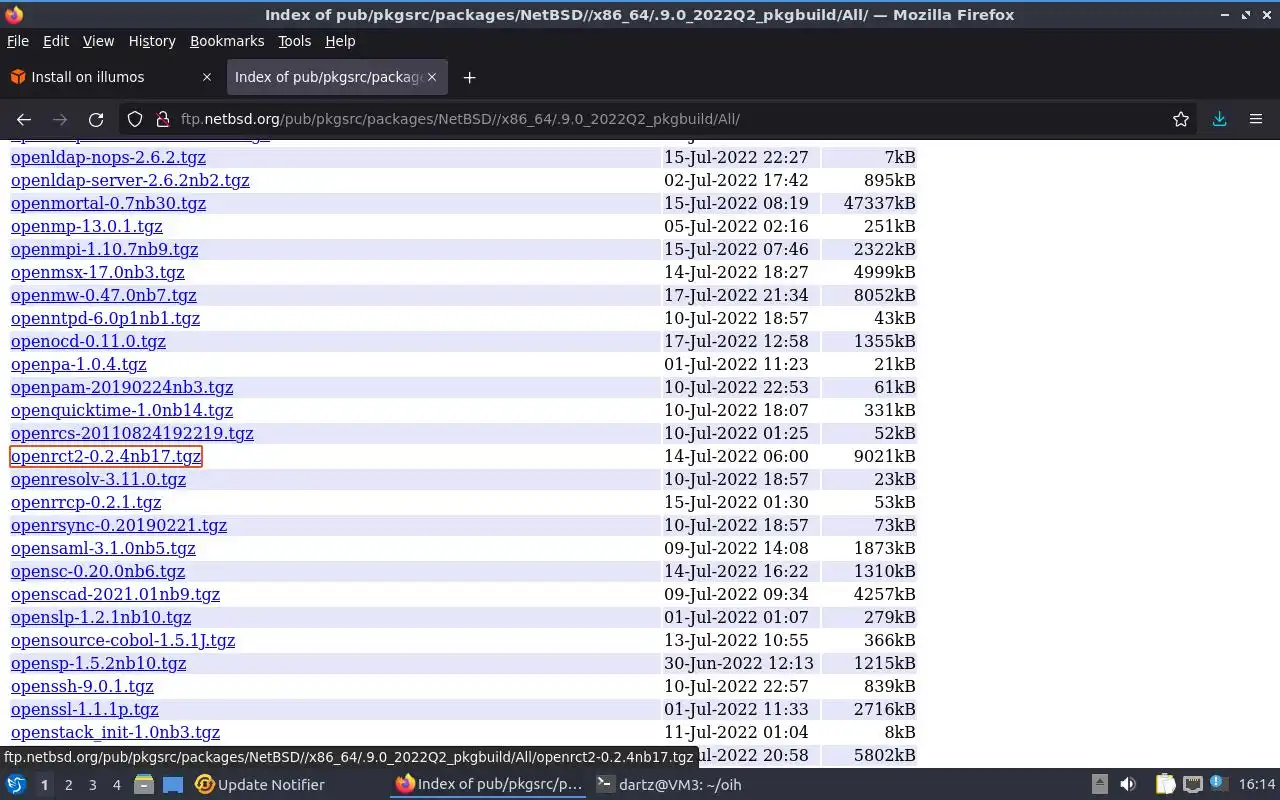This screenshot has height=800, width=1280.
Task: Open the Edit menu
Action: click(x=56, y=41)
